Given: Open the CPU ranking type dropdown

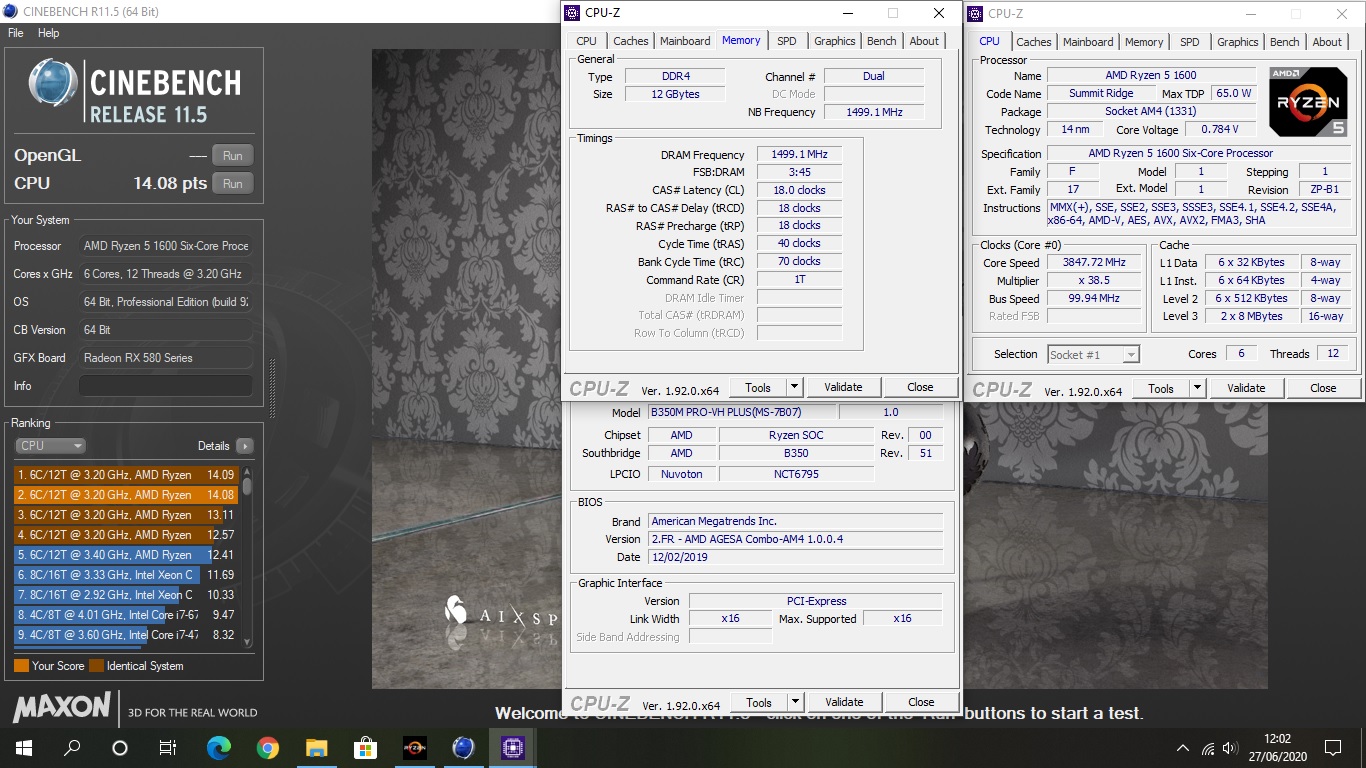Looking at the screenshot, I should [50, 446].
